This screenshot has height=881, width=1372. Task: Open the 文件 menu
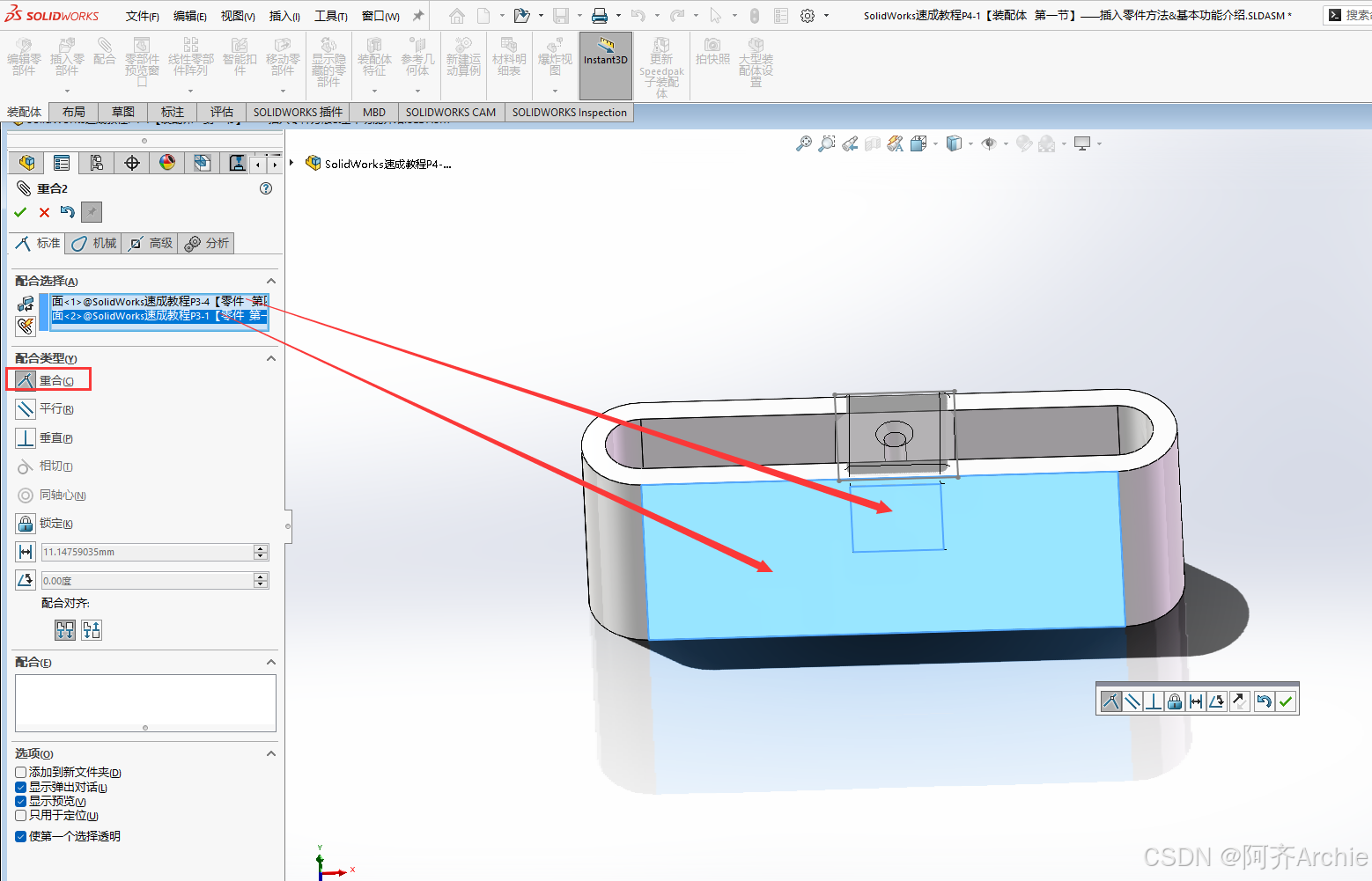tap(142, 16)
